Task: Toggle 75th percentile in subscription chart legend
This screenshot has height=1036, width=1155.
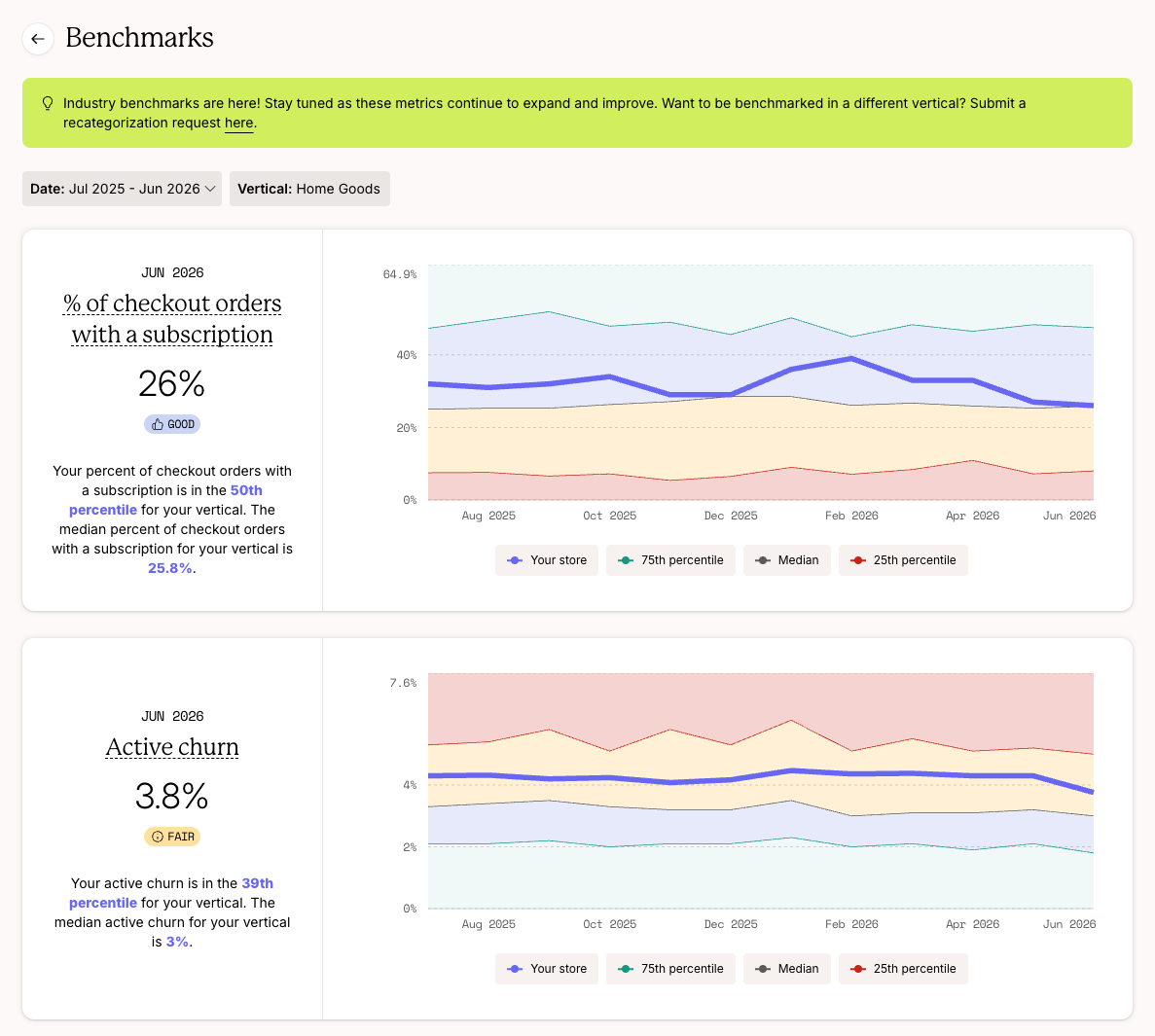Action: (670, 560)
